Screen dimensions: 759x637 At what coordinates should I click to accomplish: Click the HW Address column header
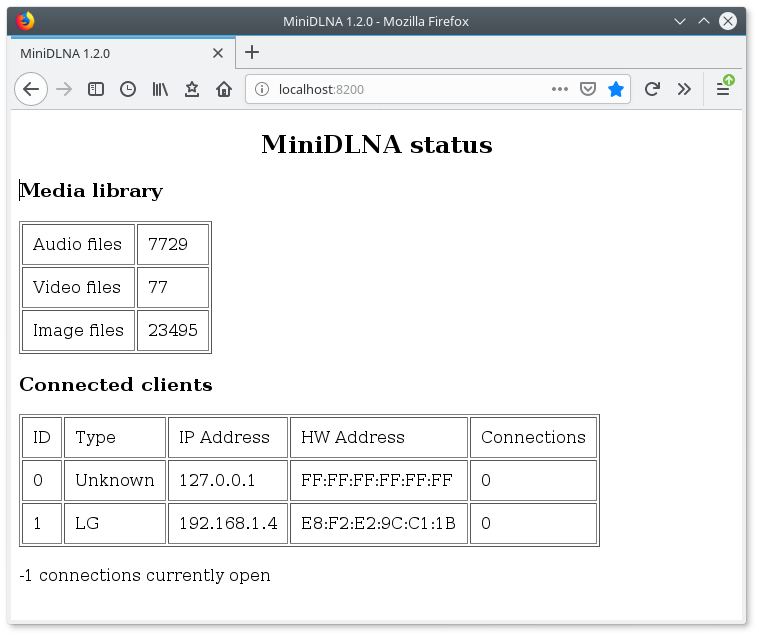[x=379, y=438]
